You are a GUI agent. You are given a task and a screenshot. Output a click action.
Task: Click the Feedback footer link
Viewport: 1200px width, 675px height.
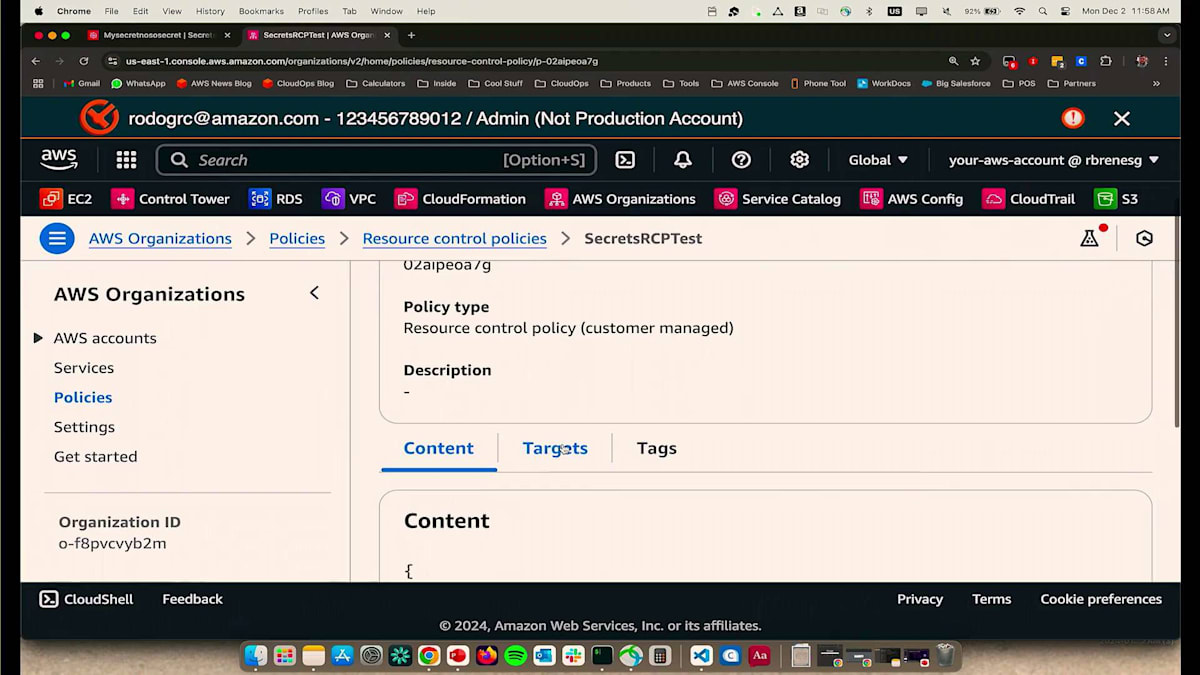point(192,599)
